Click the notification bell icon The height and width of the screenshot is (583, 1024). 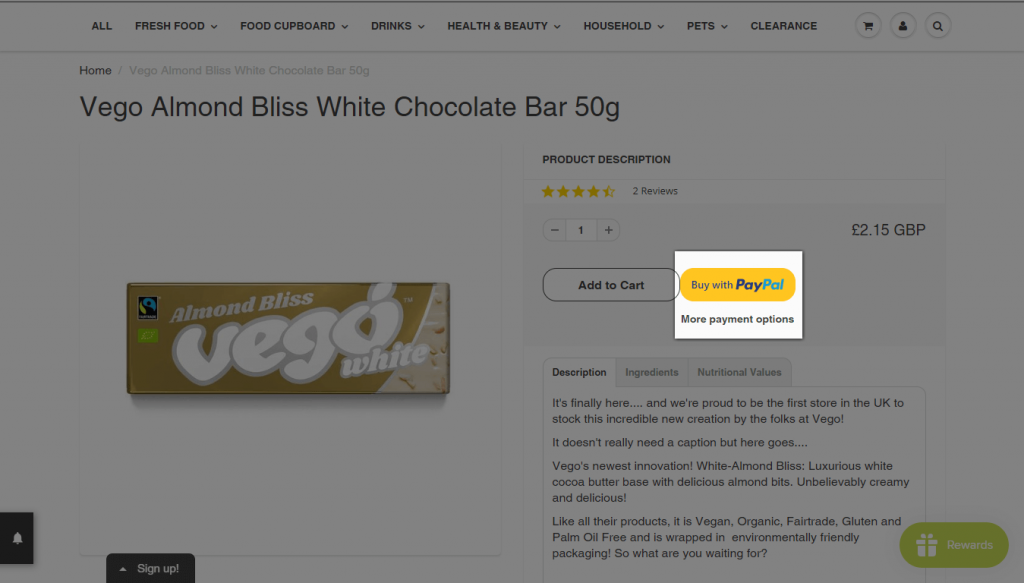click(17, 538)
